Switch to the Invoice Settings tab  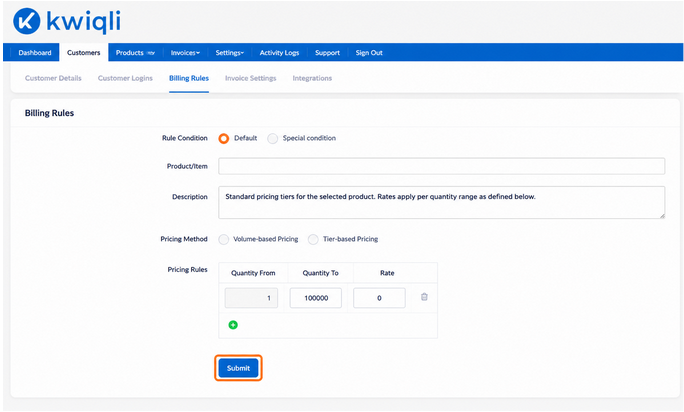250,78
